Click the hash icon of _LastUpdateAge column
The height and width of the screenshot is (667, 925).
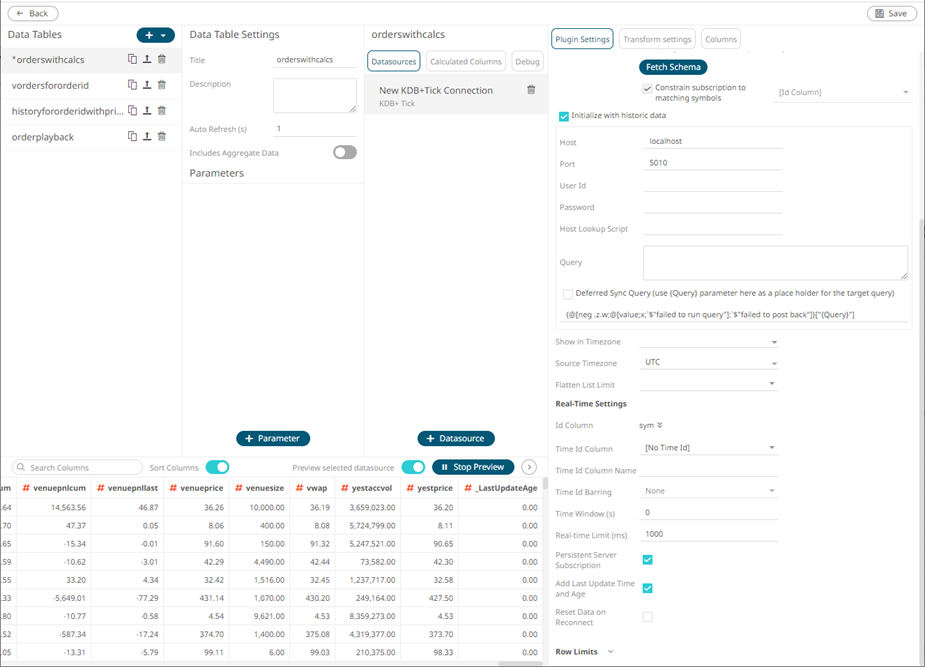tap(468, 488)
